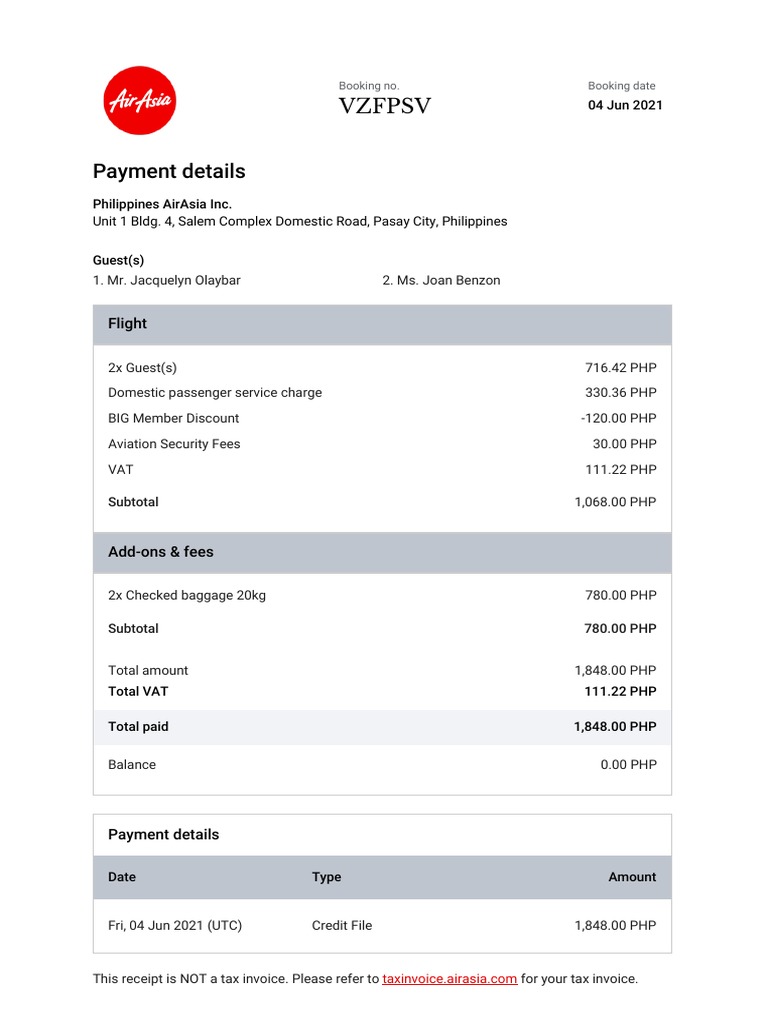
Task: Click the AirAsia red logo
Action: [140, 99]
